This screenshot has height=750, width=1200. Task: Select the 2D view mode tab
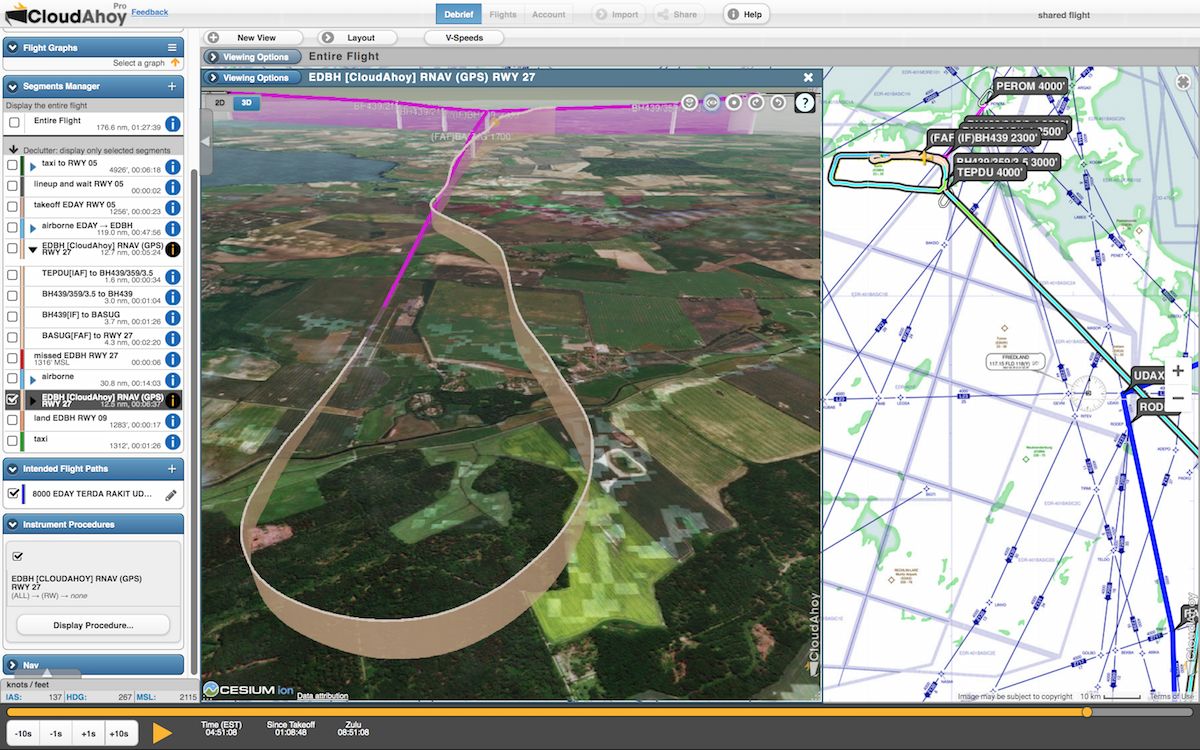point(219,102)
